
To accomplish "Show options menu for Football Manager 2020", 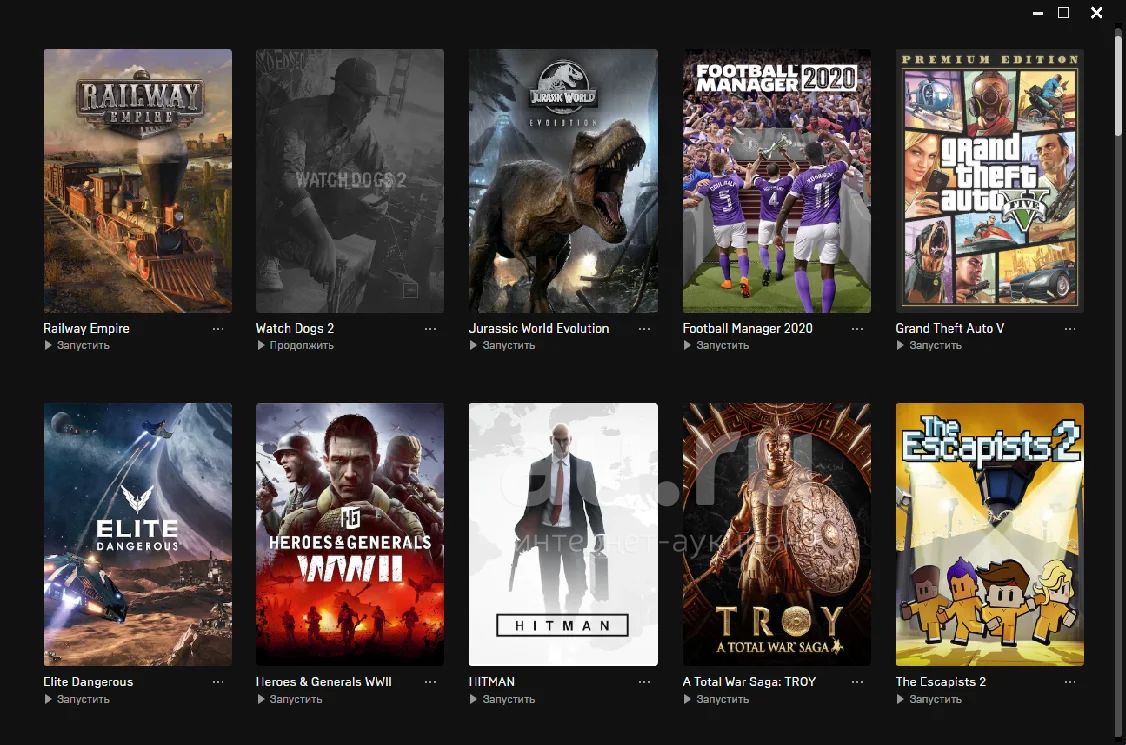I will pyautogui.click(x=857, y=329).
